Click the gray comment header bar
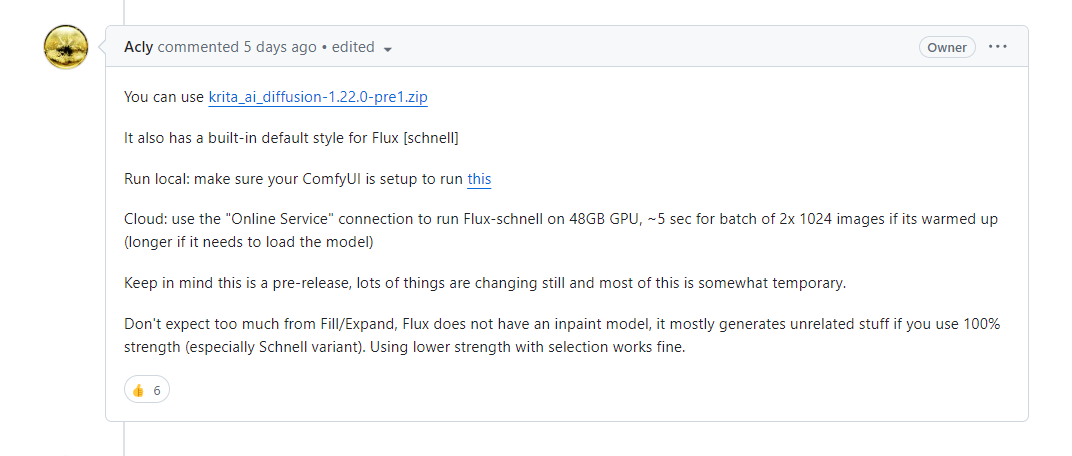The height and width of the screenshot is (456, 1072). coord(567,46)
